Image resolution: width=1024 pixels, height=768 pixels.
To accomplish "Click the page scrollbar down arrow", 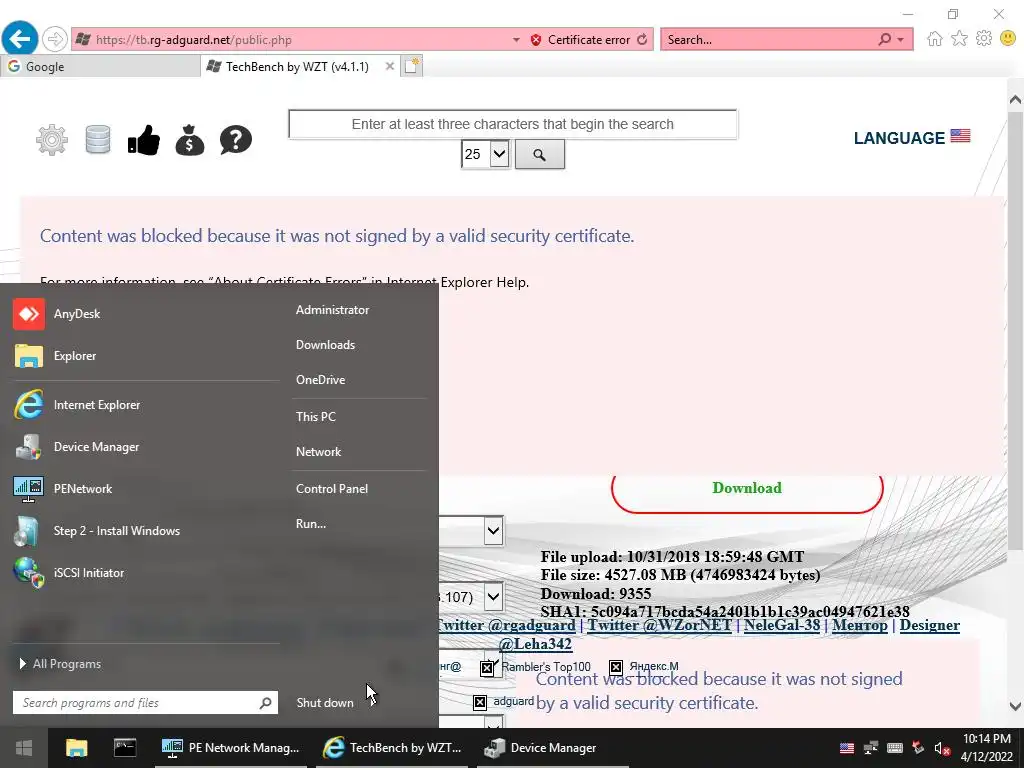I will [1015, 706].
